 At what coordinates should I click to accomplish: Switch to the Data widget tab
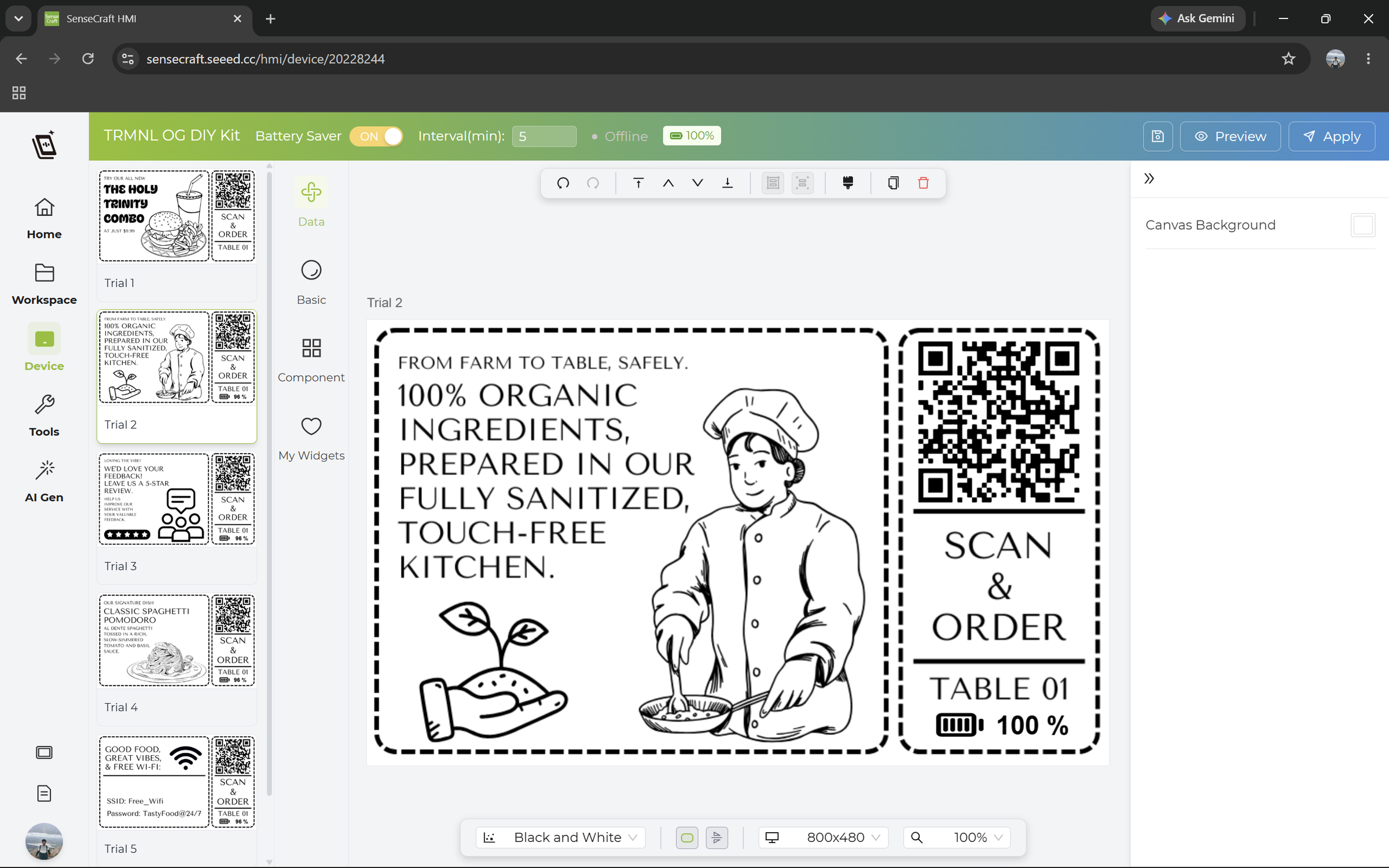pyautogui.click(x=311, y=202)
